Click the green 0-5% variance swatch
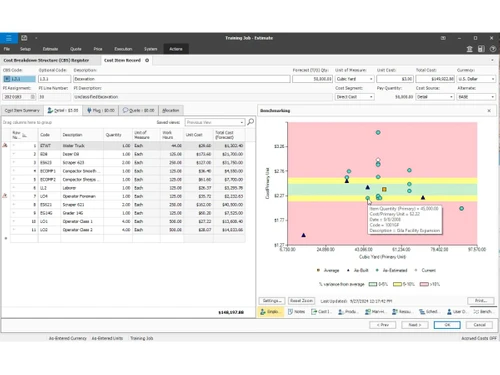500x375 pixels. tap(373, 284)
